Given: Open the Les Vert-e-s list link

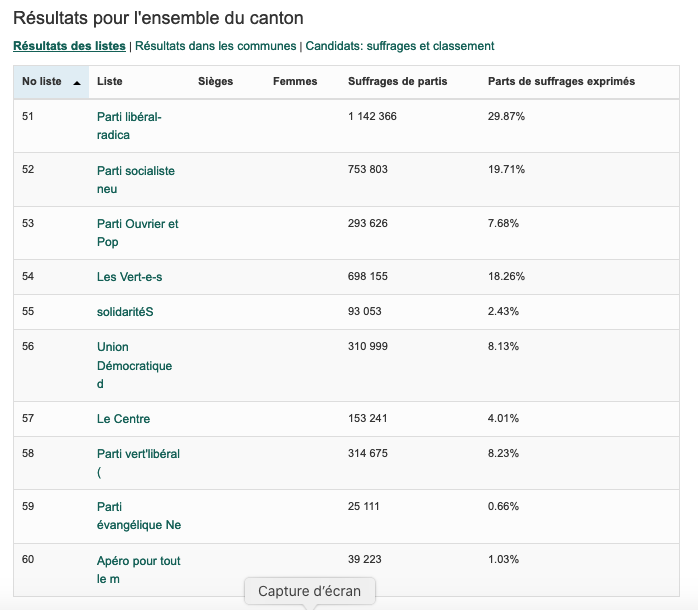Looking at the screenshot, I should click(130, 277).
